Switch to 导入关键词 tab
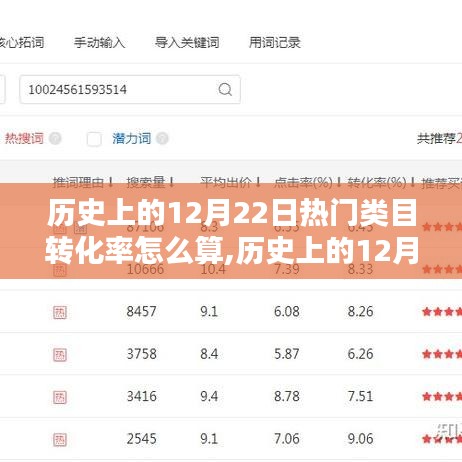The width and height of the screenshot is (462, 462). (x=187, y=43)
